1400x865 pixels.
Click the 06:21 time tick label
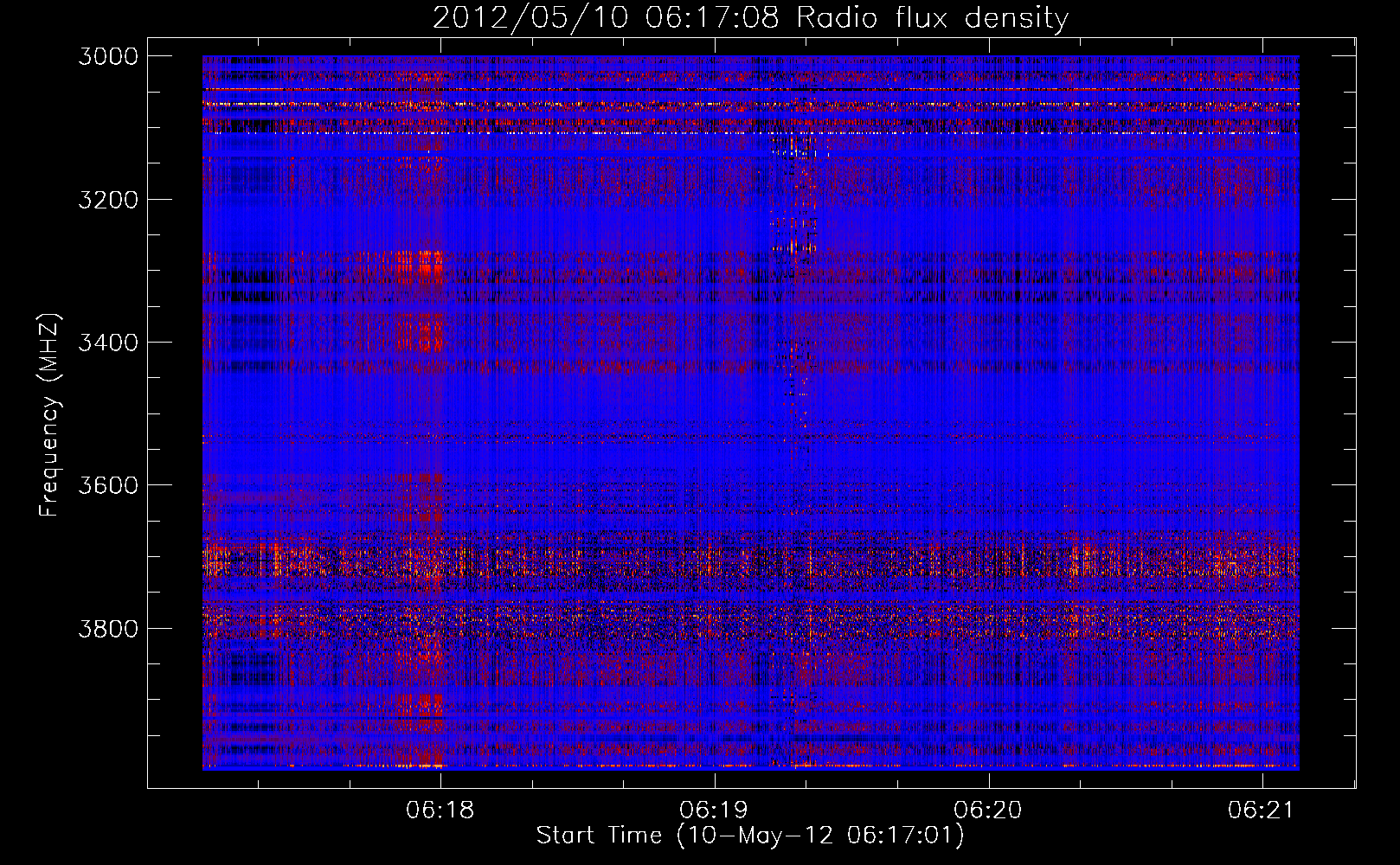[1262, 811]
